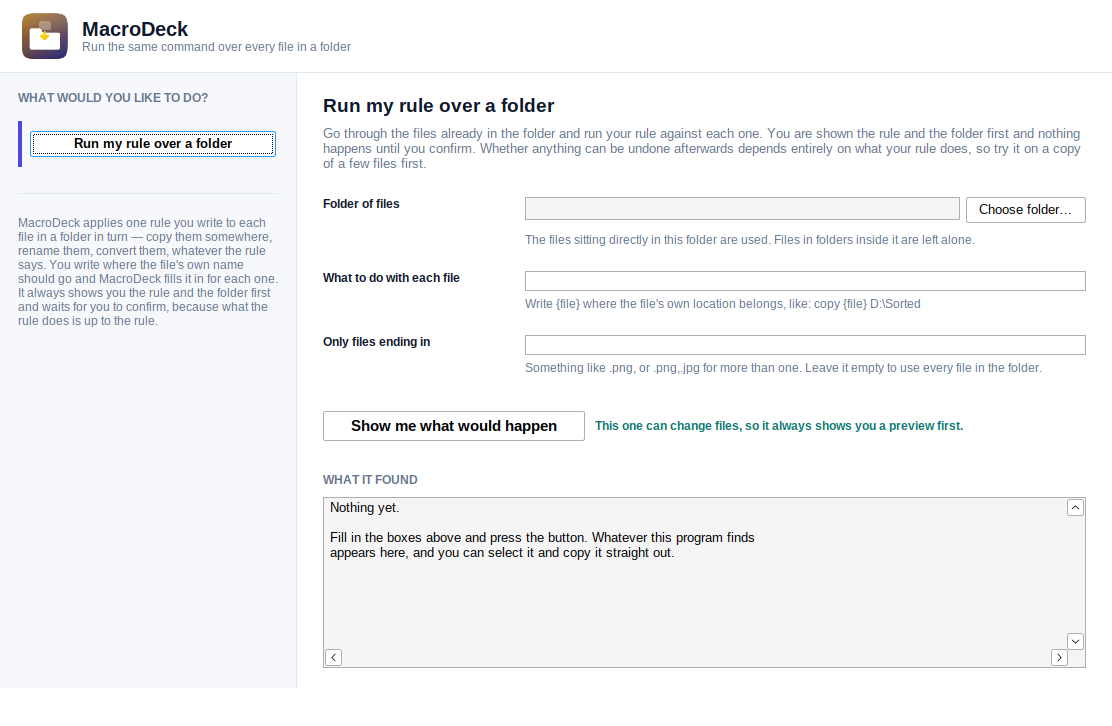Click the 'Only files ending in' field

(805, 345)
